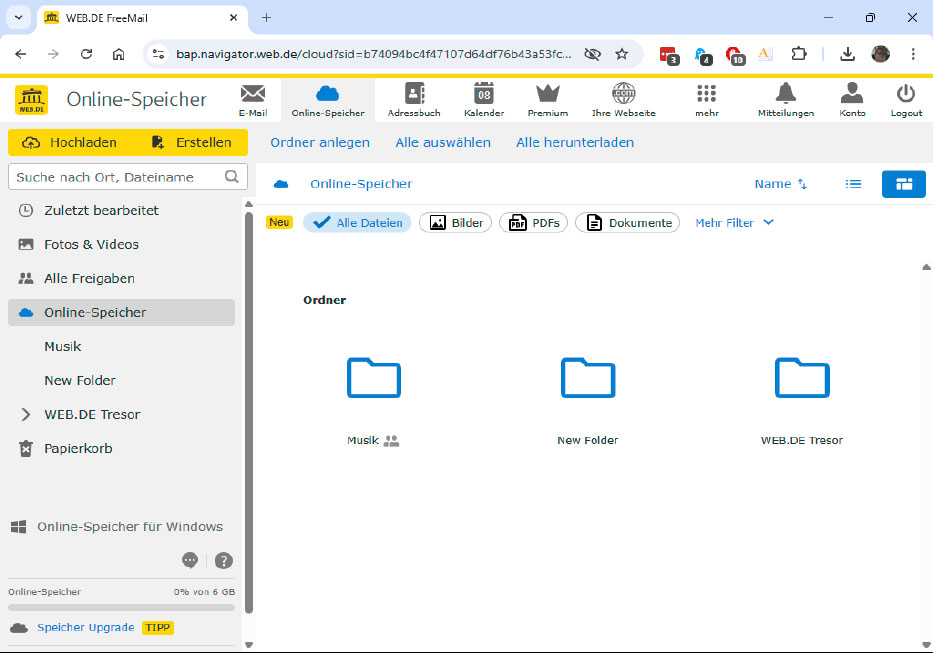
Task: Open the Ihre Webseite globe icon
Action: (625, 95)
